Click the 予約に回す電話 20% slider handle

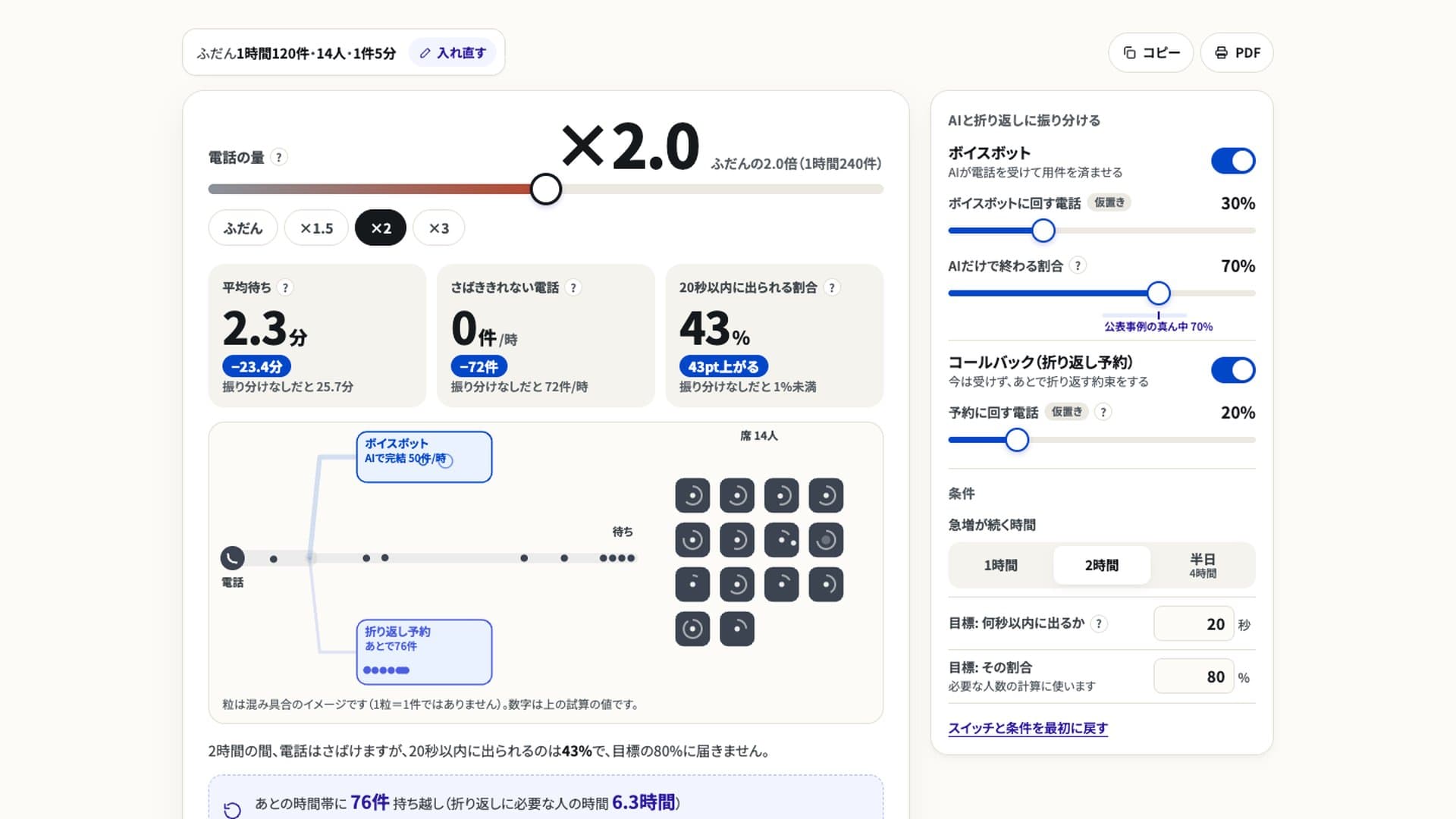coord(1017,440)
